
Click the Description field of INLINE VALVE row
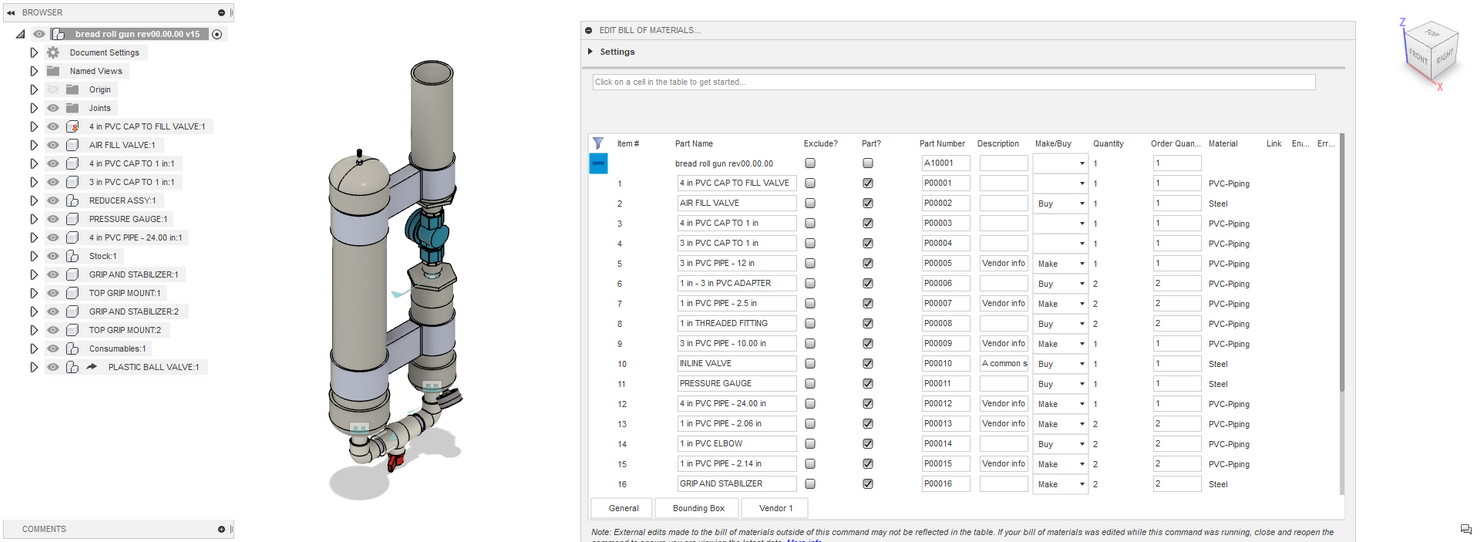click(1003, 363)
